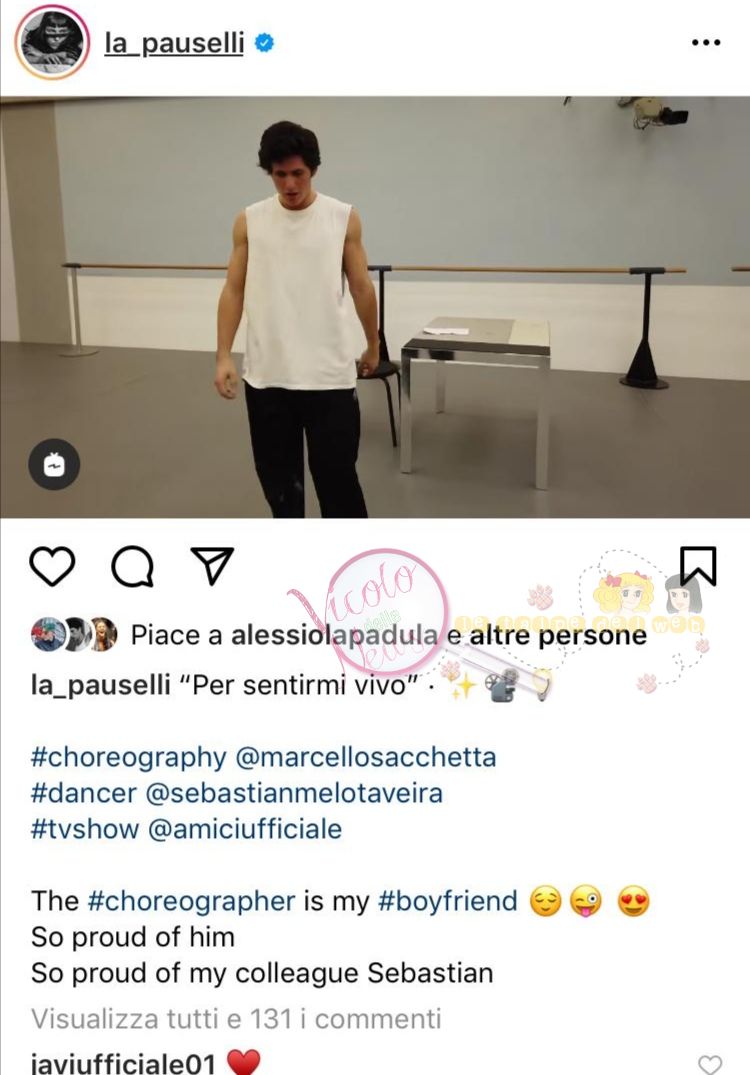750x1075 pixels.
Task: Like the post with the heart icon
Action: pyautogui.click(x=52, y=566)
